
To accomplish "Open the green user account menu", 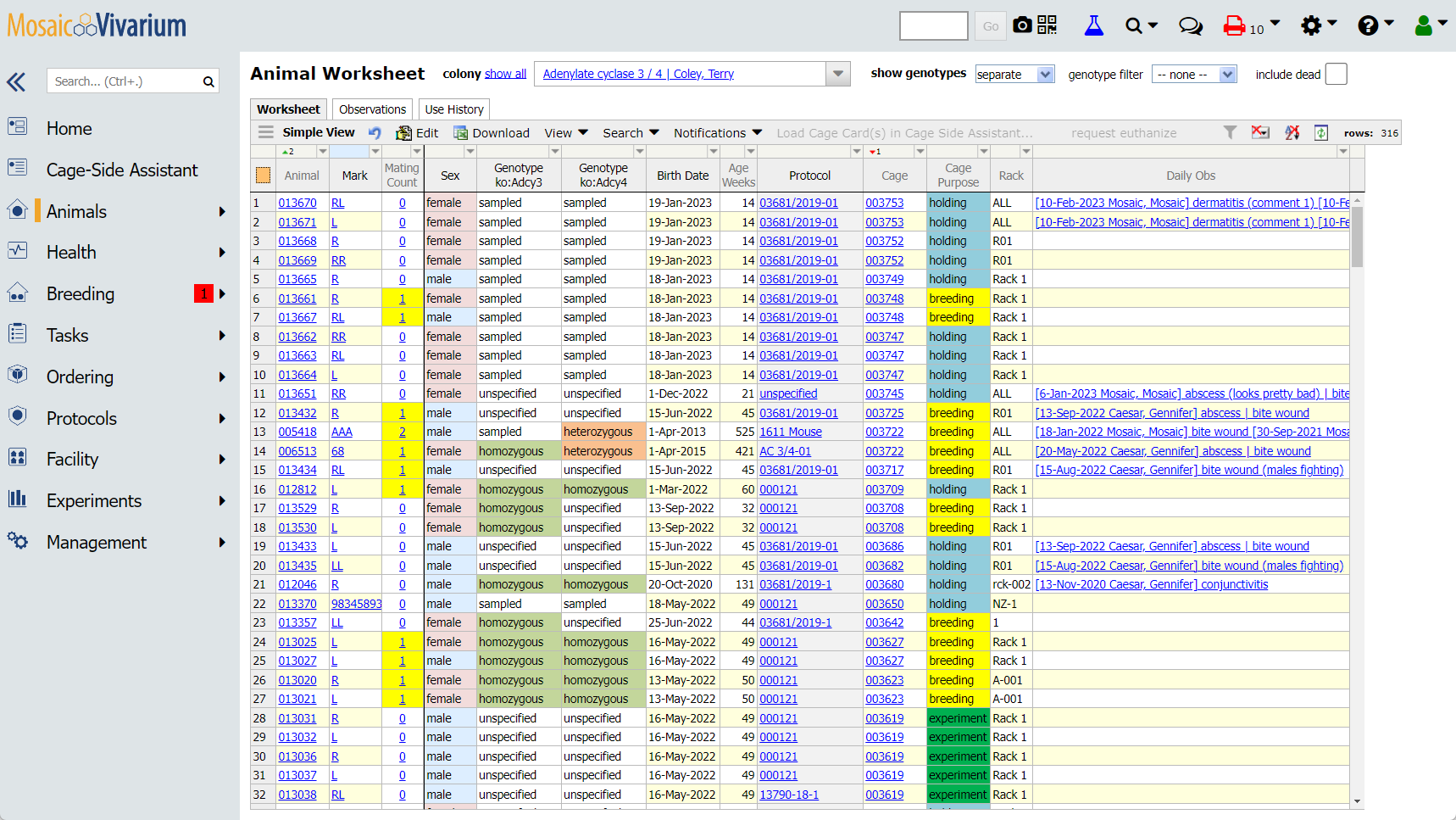I will point(1431,25).
